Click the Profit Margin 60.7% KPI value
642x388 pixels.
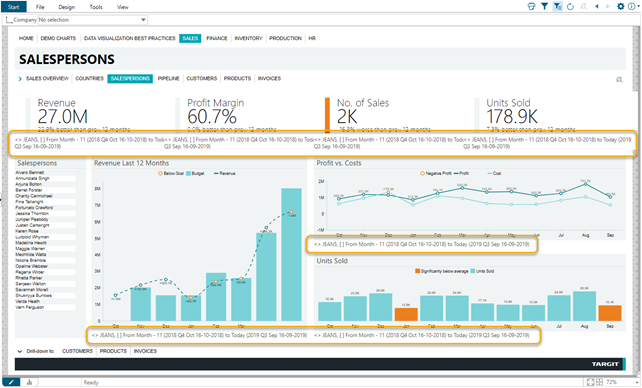pyautogui.click(x=212, y=117)
